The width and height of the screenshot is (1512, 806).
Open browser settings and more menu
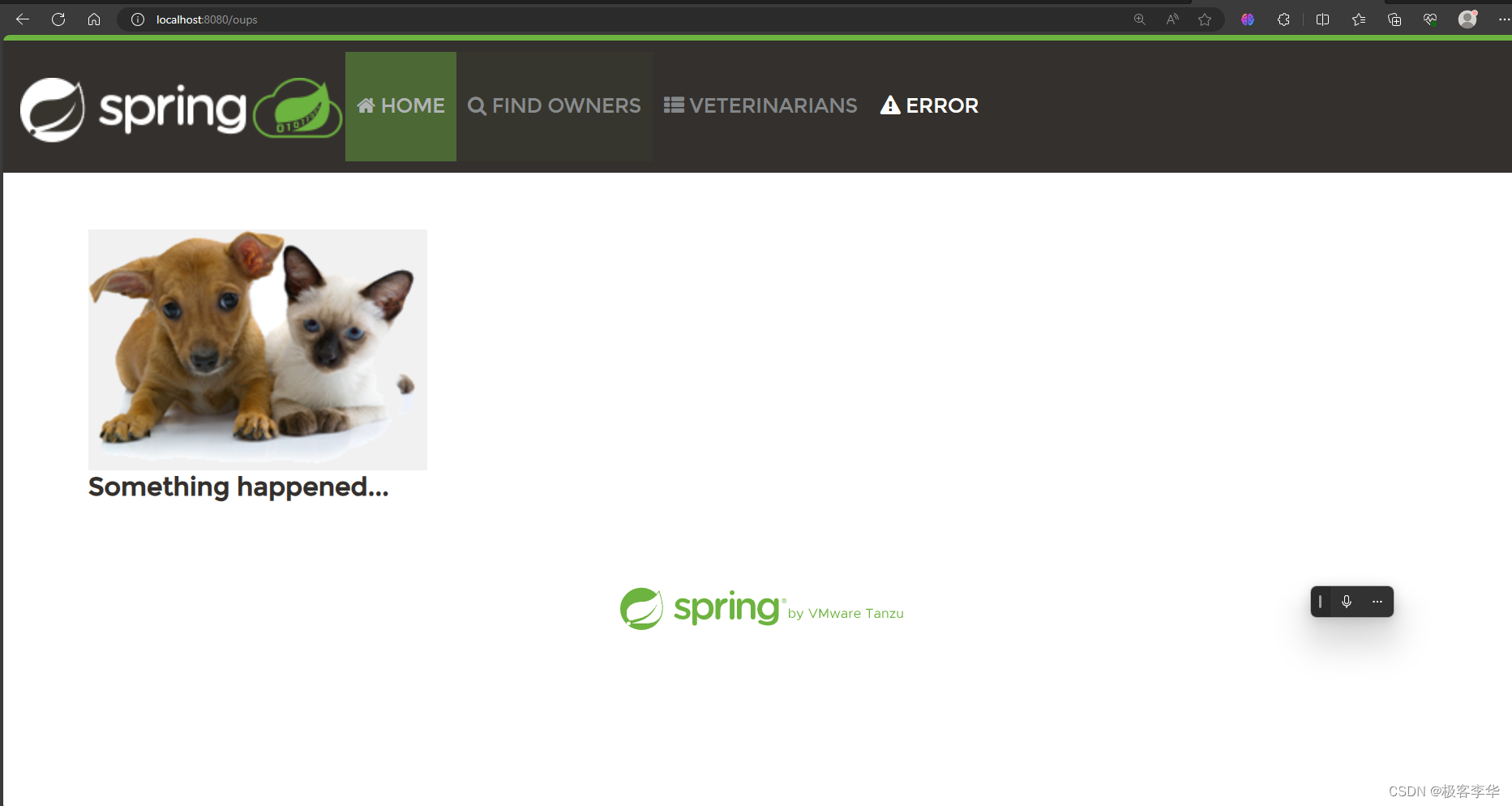[x=1504, y=19]
